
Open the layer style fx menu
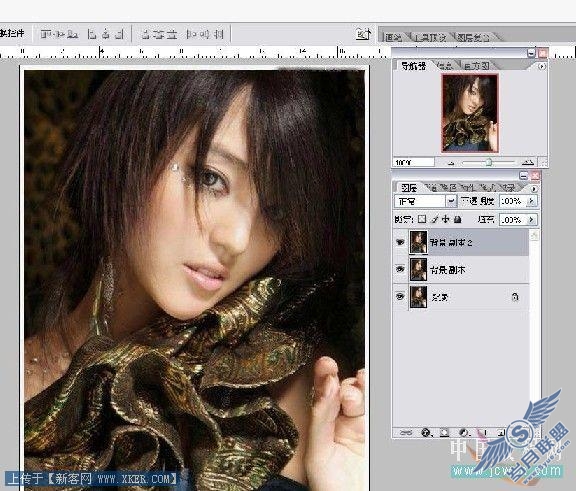pos(426,432)
